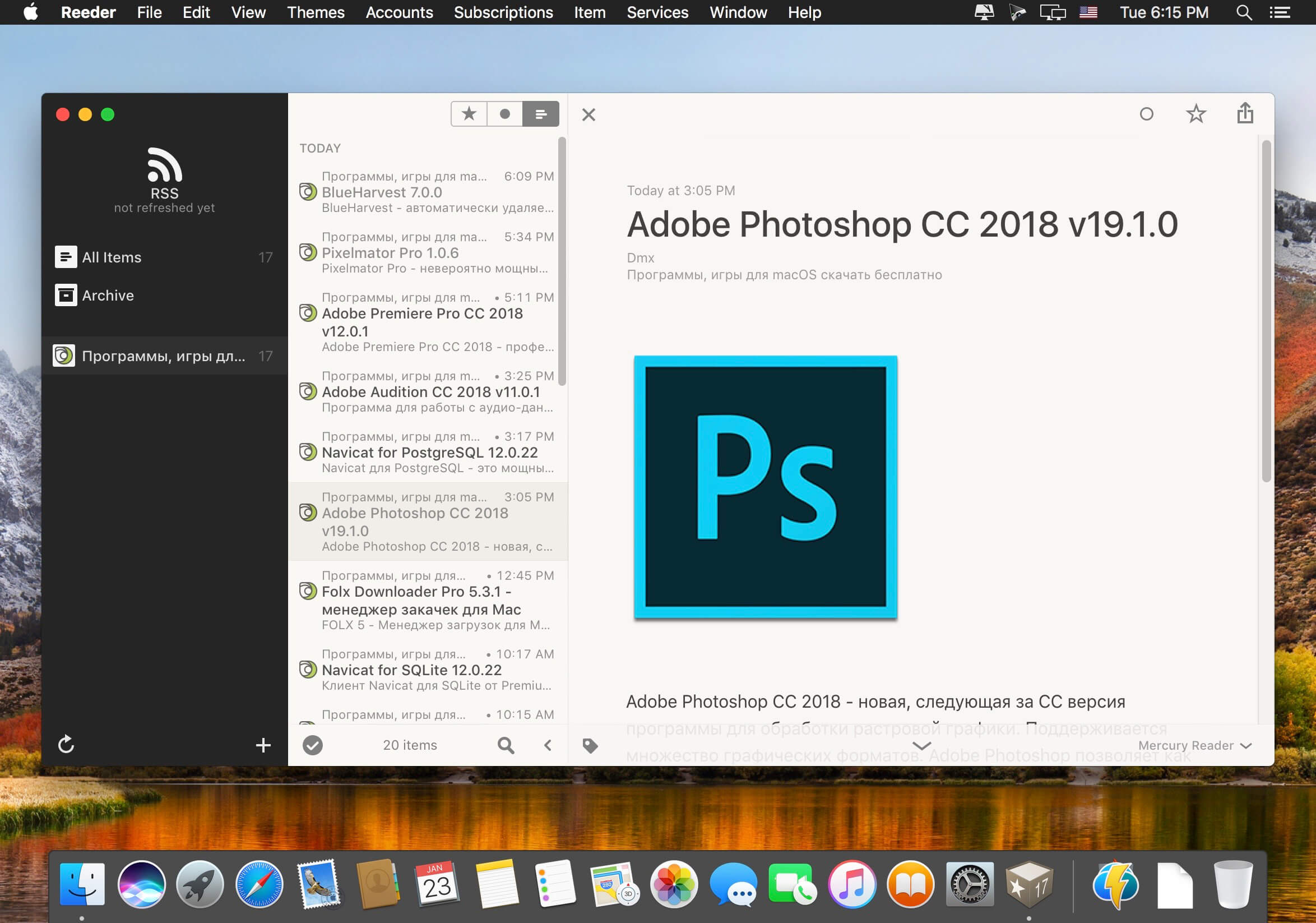This screenshot has width=1316, height=923.
Task: Click the article content scrollbar
Action: click(x=1266, y=310)
